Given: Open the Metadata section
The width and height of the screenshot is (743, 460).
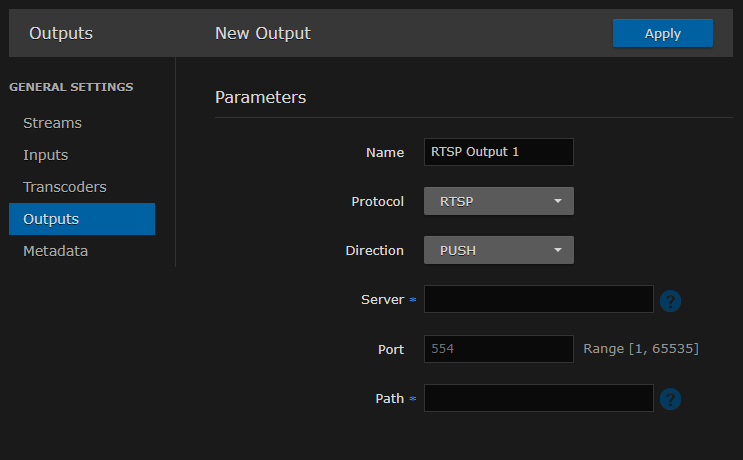Looking at the screenshot, I should [55, 251].
